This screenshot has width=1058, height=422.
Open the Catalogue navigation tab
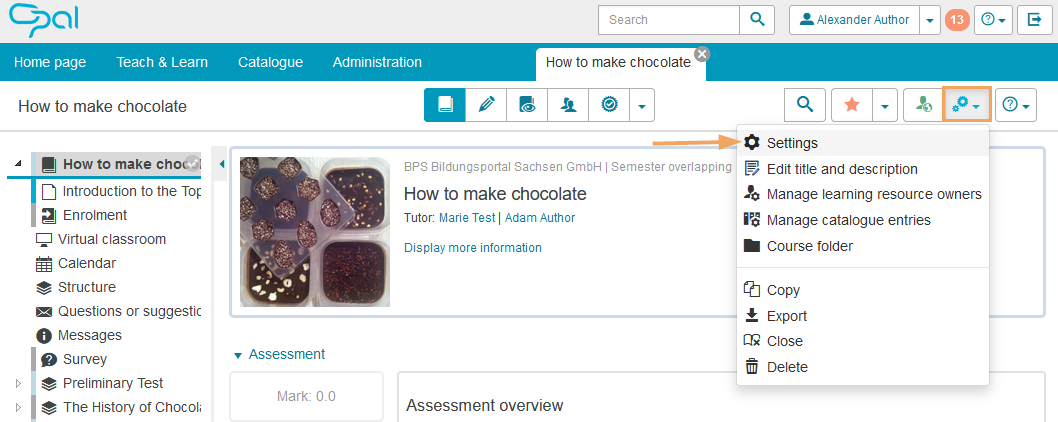[x=270, y=62]
